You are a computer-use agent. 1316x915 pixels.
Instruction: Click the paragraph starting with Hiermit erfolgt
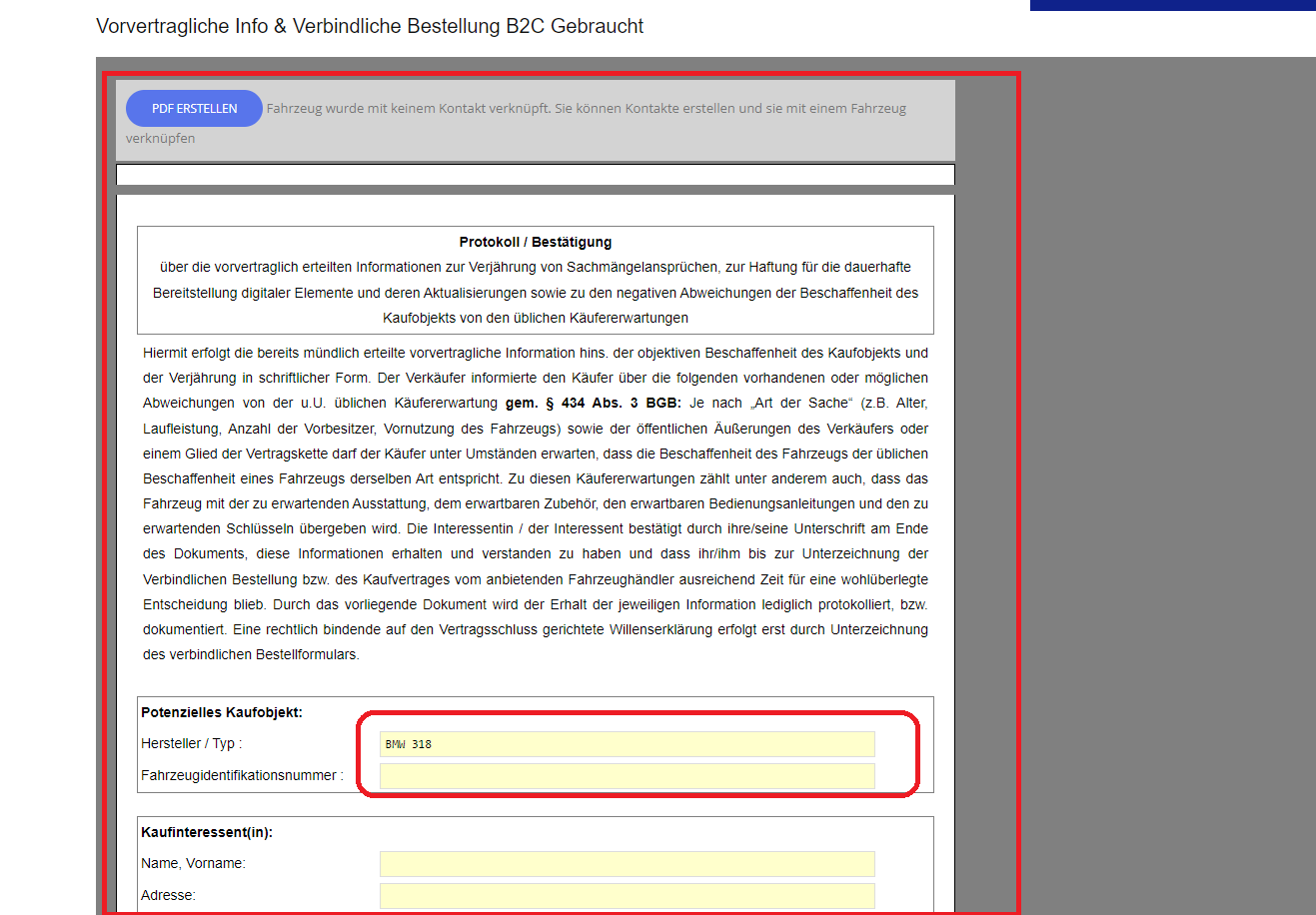536,503
